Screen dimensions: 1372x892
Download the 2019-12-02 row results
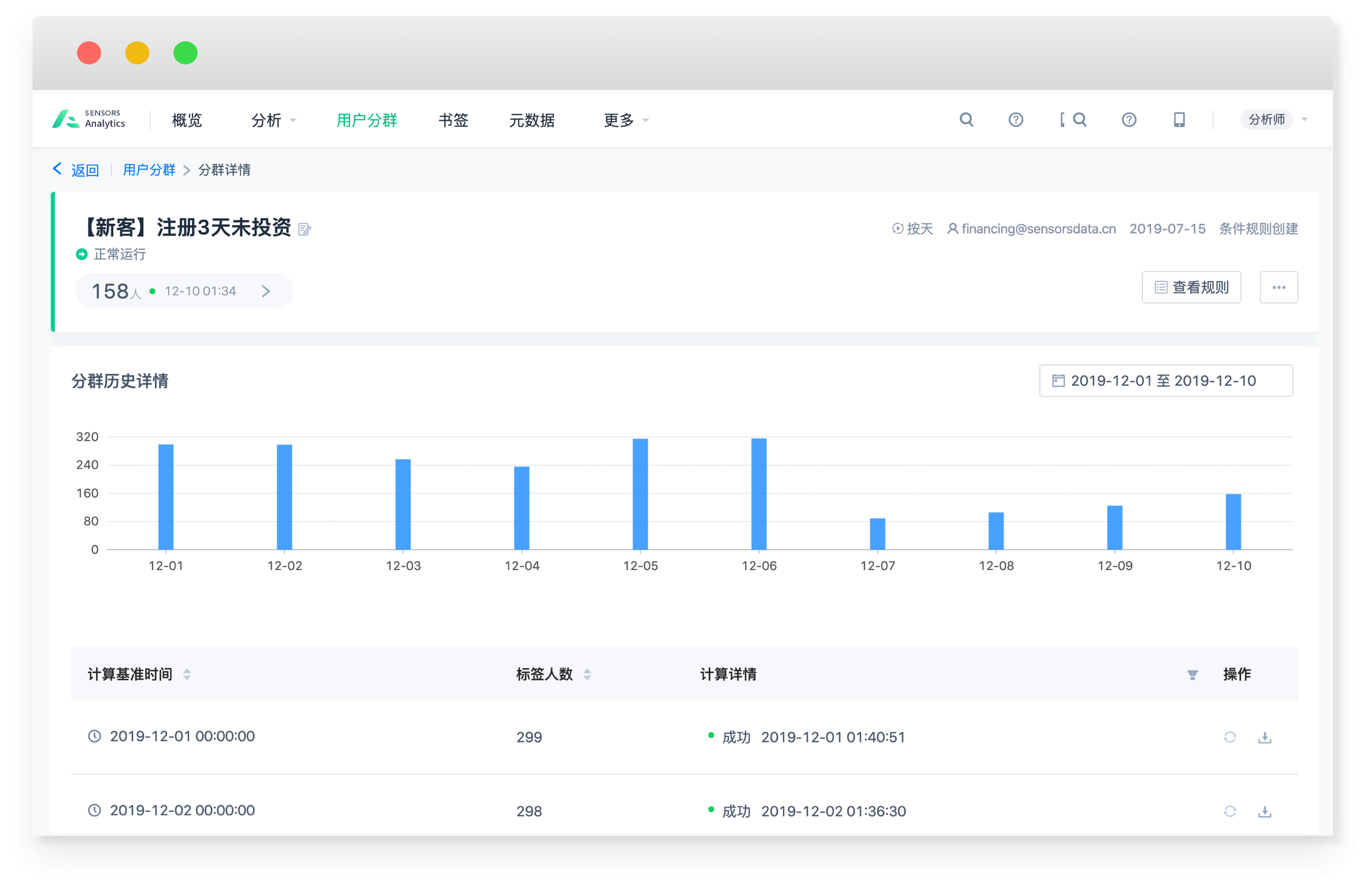tap(1264, 811)
